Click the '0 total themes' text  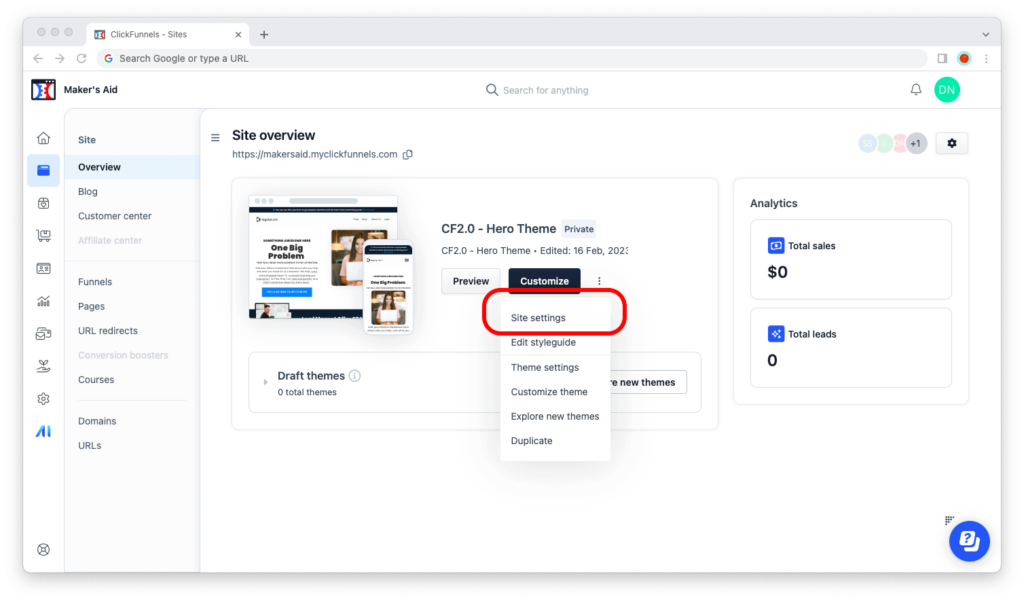307,392
